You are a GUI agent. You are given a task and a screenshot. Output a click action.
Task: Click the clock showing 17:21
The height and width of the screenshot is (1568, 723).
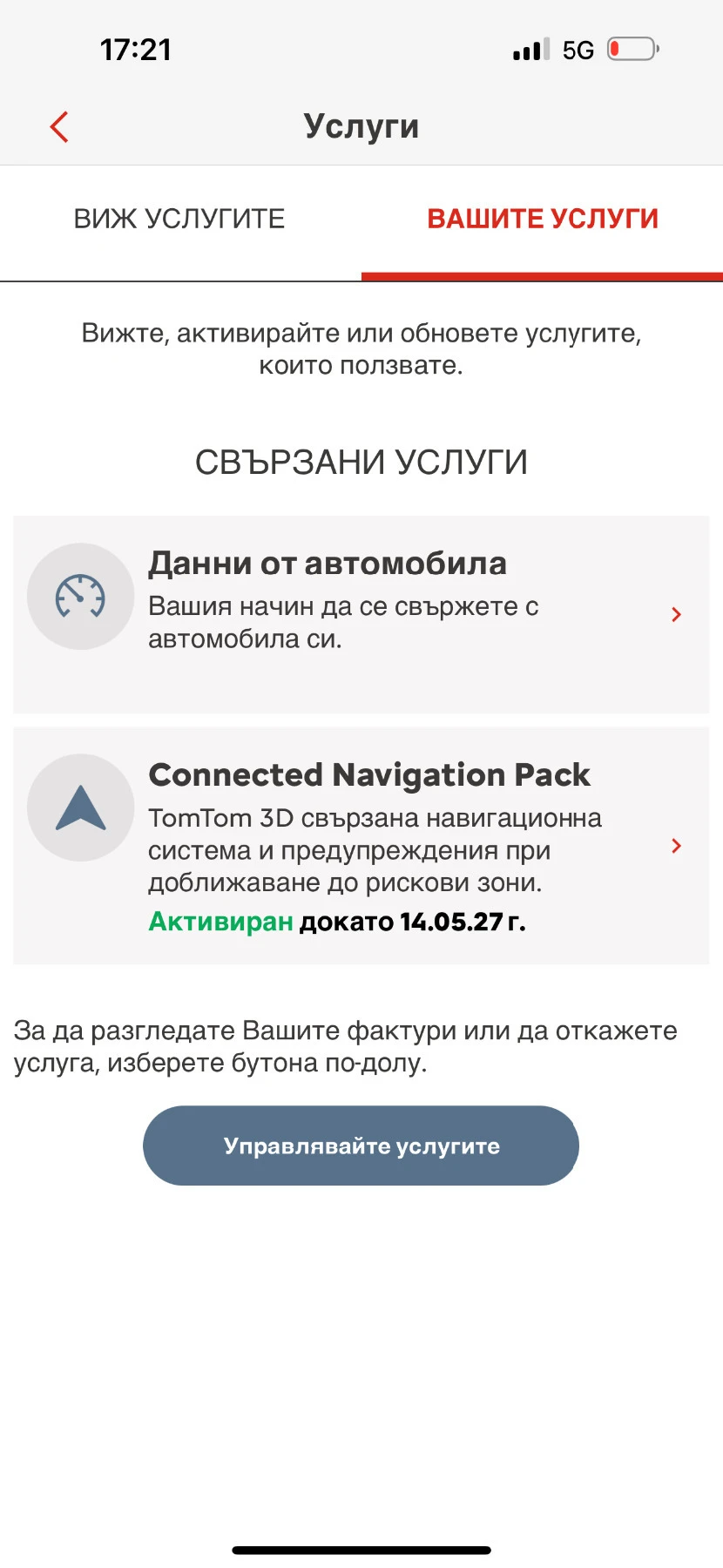tap(136, 50)
